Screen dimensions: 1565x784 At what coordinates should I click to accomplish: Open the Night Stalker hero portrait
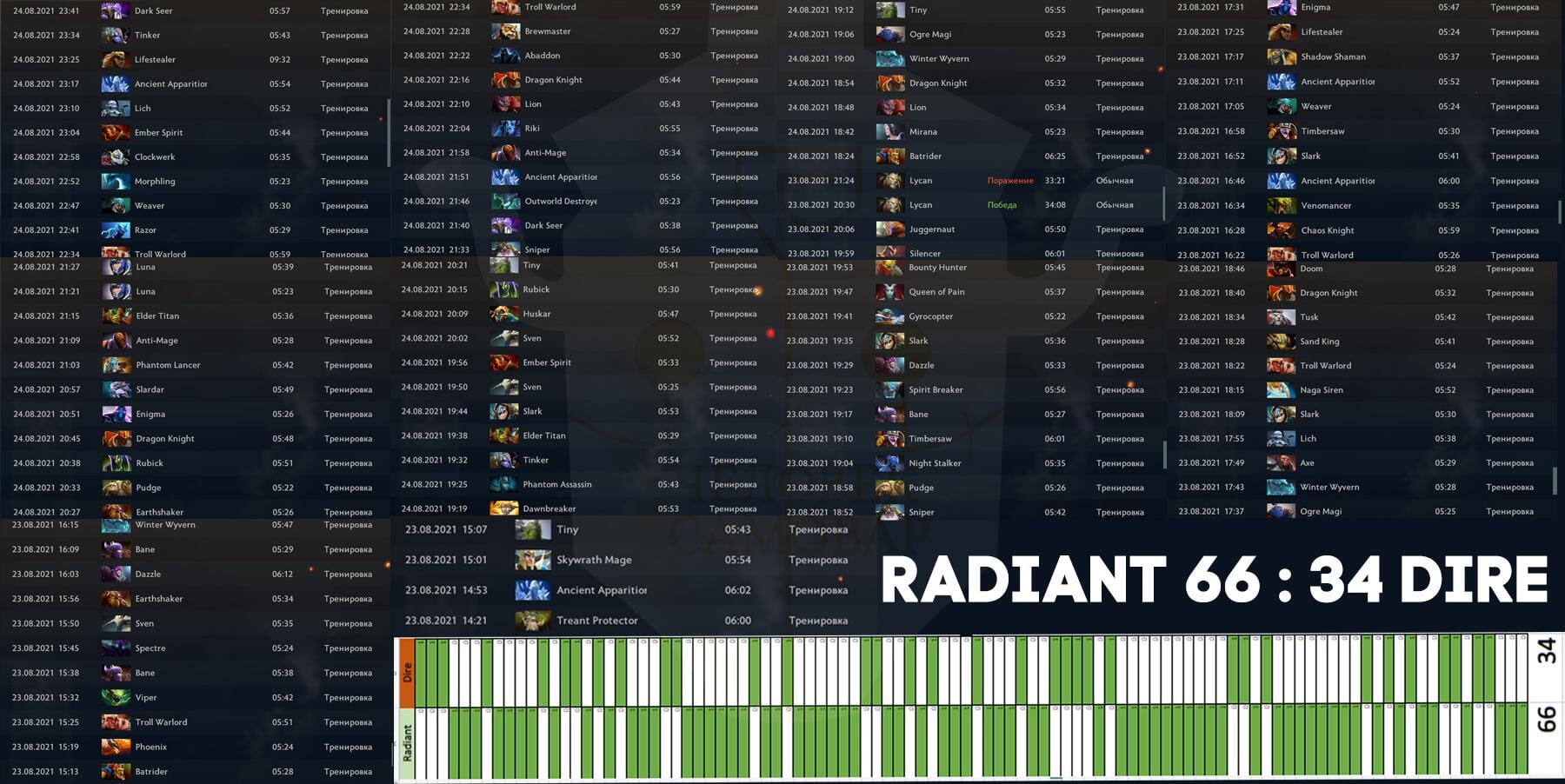coord(890,463)
